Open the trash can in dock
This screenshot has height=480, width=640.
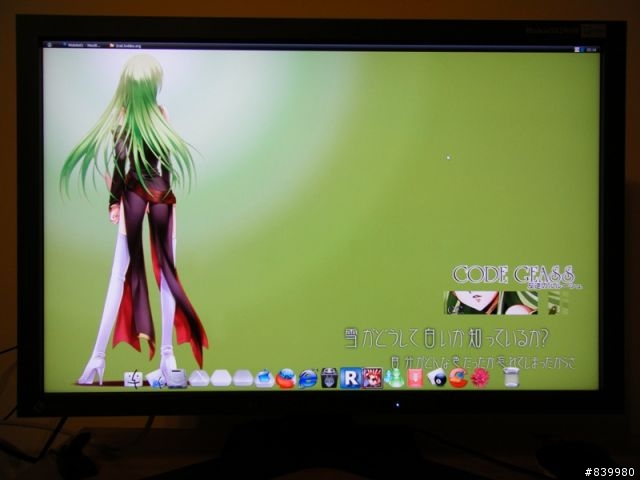tap(511, 377)
